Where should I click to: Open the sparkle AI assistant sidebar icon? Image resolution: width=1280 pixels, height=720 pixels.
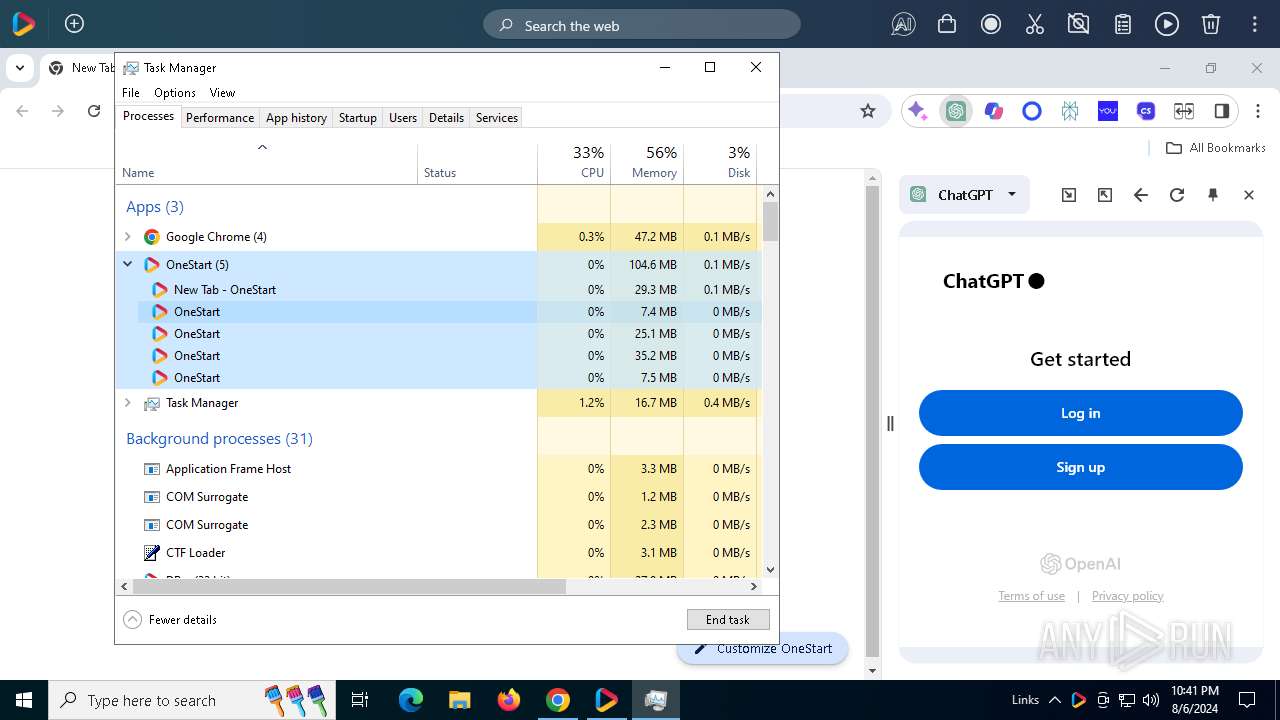(x=918, y=111)
